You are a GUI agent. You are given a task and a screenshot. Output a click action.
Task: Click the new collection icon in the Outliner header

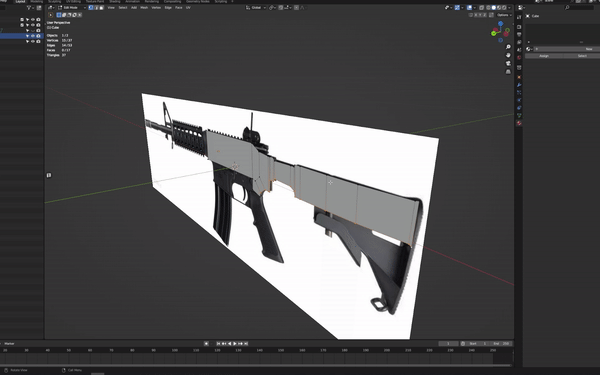[39, 8]
